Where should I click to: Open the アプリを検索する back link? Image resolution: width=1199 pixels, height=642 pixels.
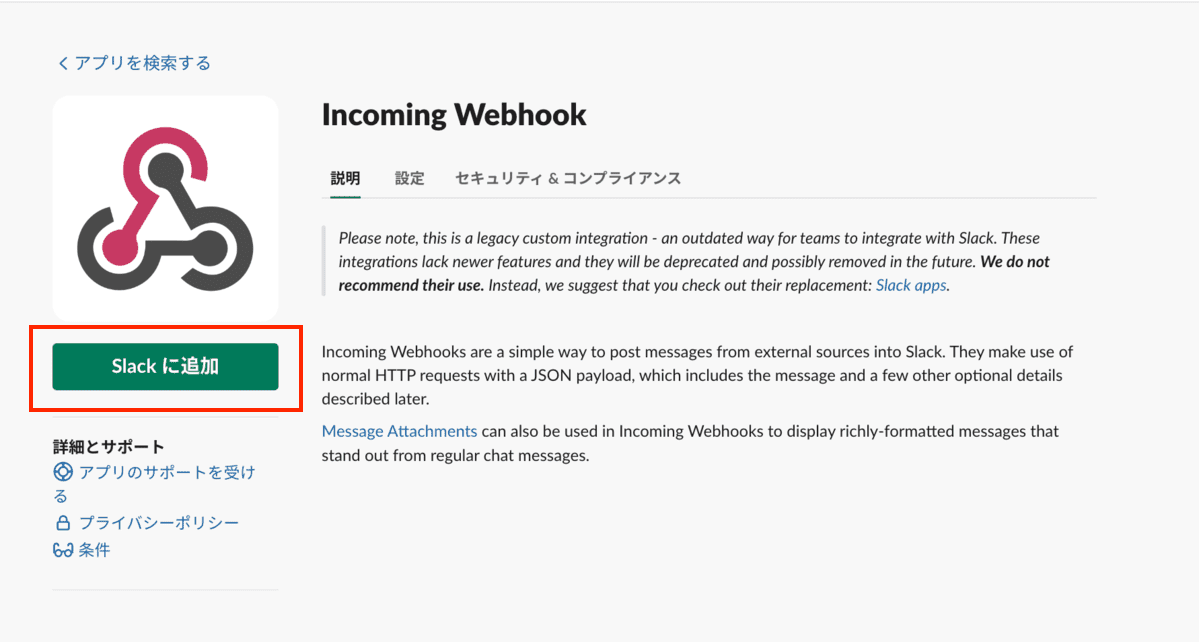pyautogui.click(x=142, y=63)
